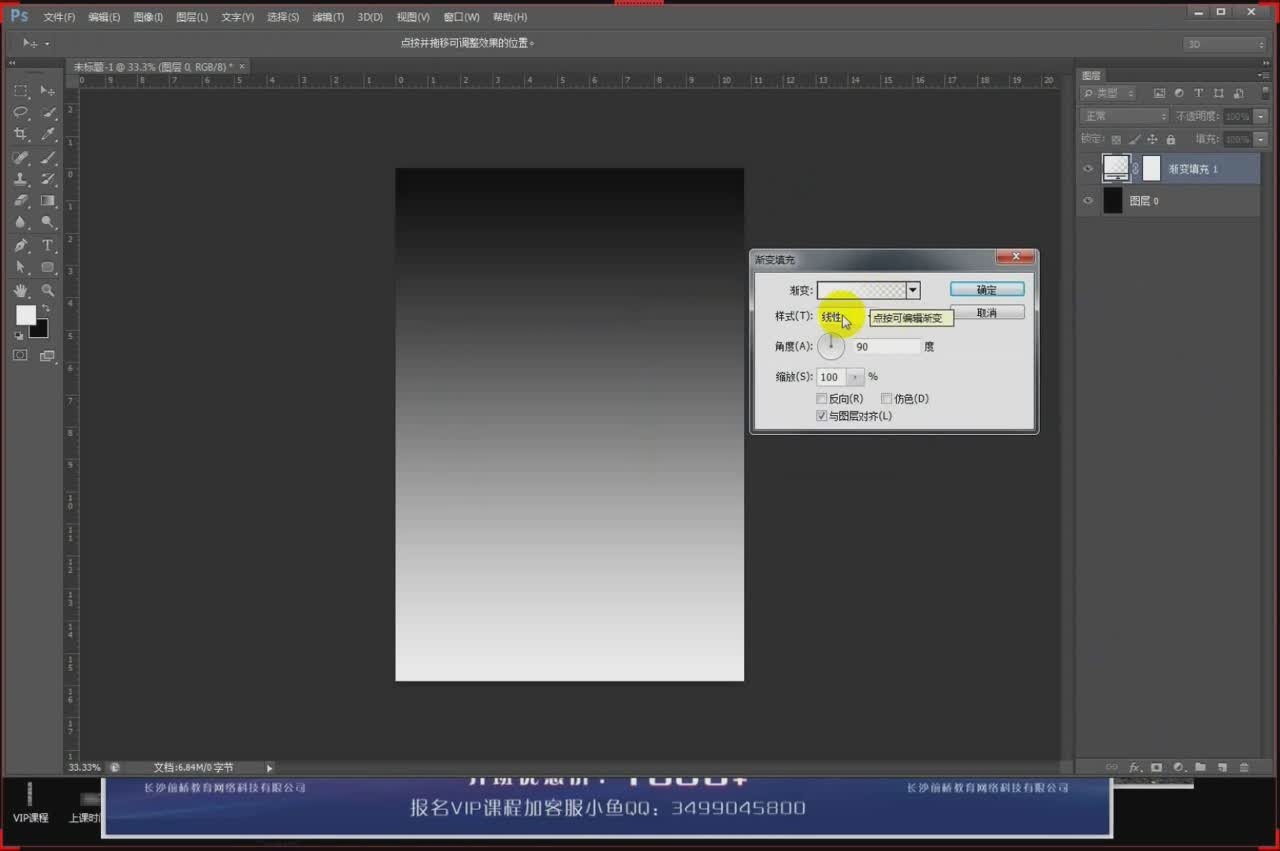
Task: Open the 图层(L) menu
Action: [192, 17]
